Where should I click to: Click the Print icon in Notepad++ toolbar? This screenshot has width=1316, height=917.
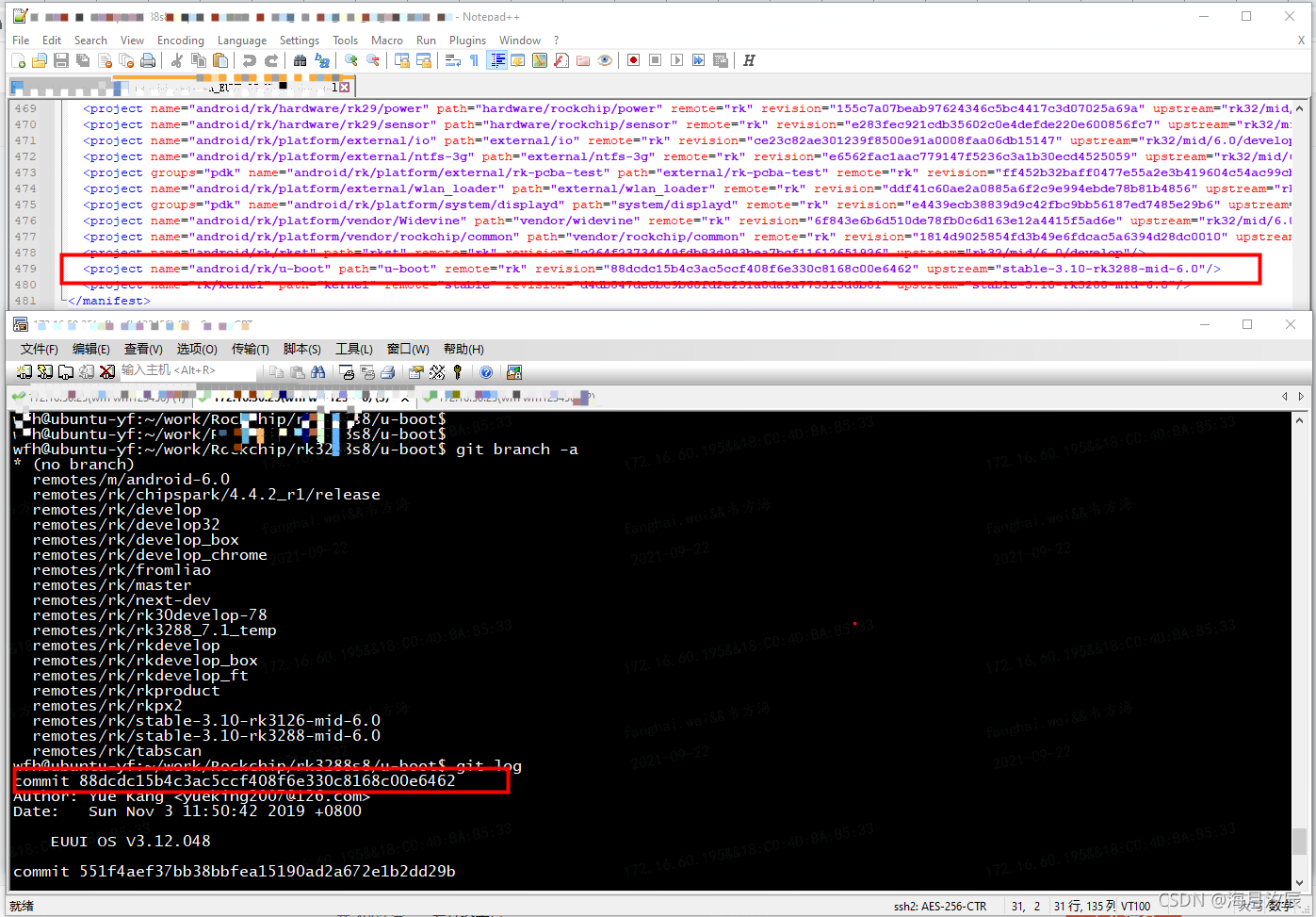148,60
